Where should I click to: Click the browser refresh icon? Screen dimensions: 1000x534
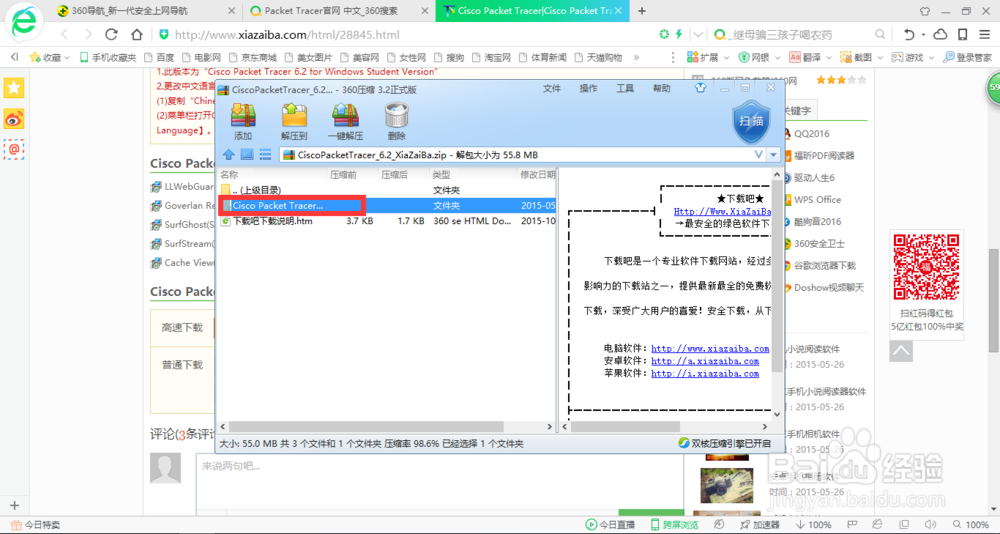coord(112,34)
